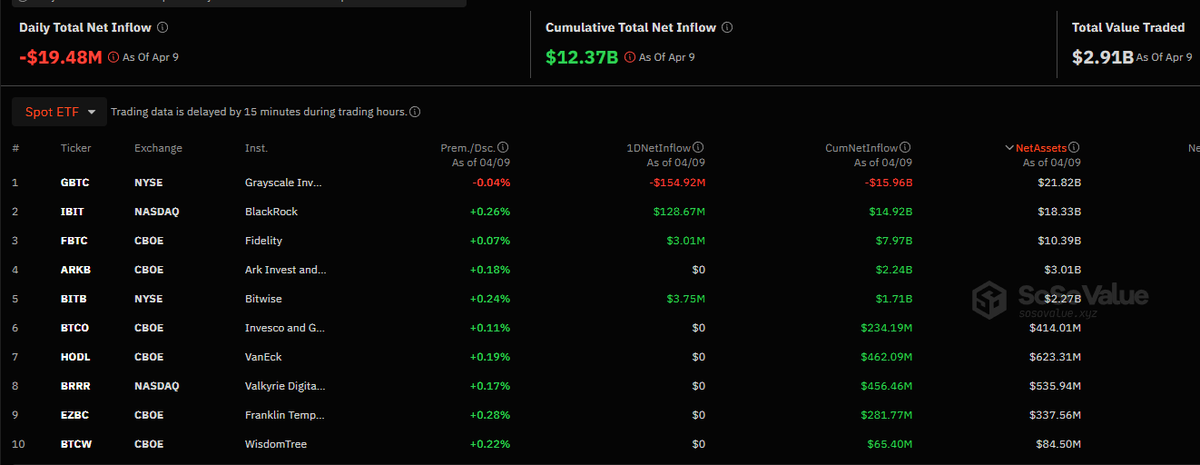The height and width of the screenshot is (465, 1200).
Task: Select HODL ticker
Action: click(x=76, y=357)
